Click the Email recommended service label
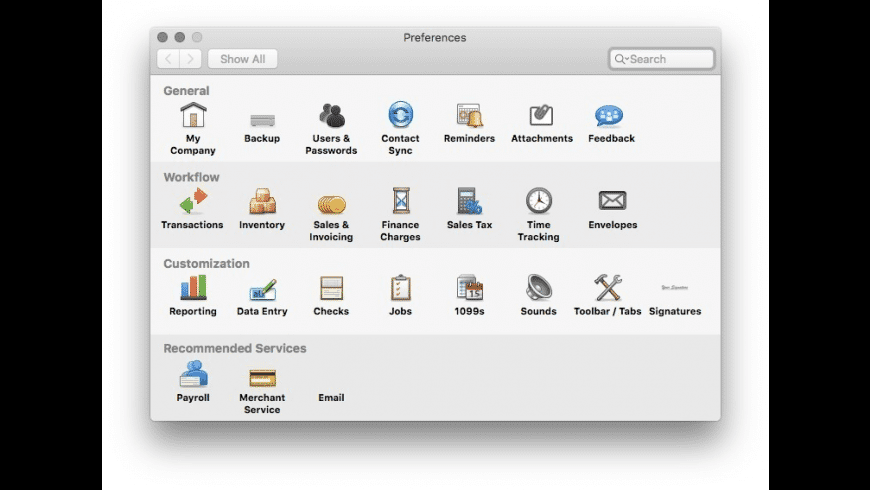 tap(331, 397)
